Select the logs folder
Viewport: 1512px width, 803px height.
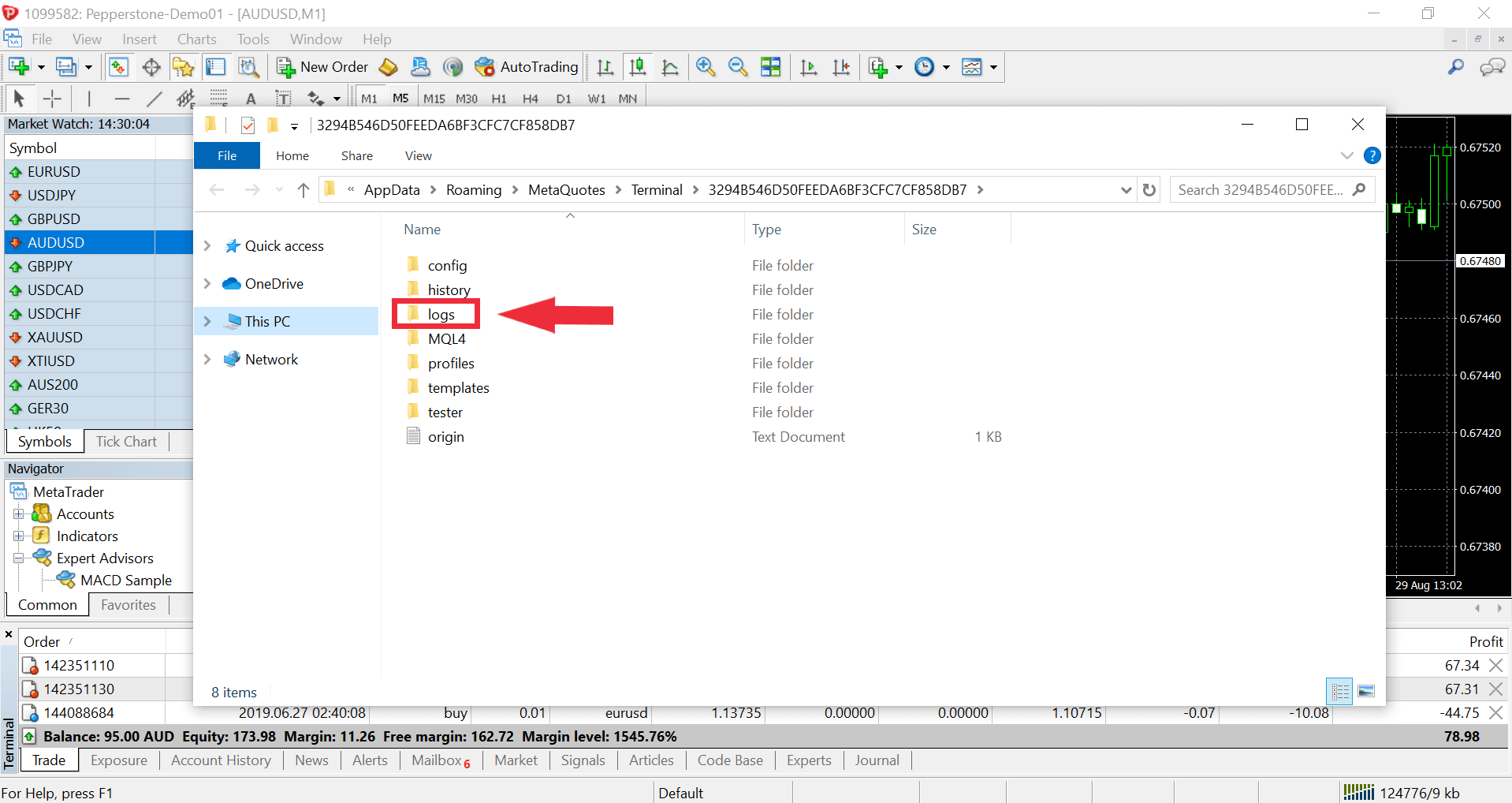pyautogui.click(x=441, y=315)
